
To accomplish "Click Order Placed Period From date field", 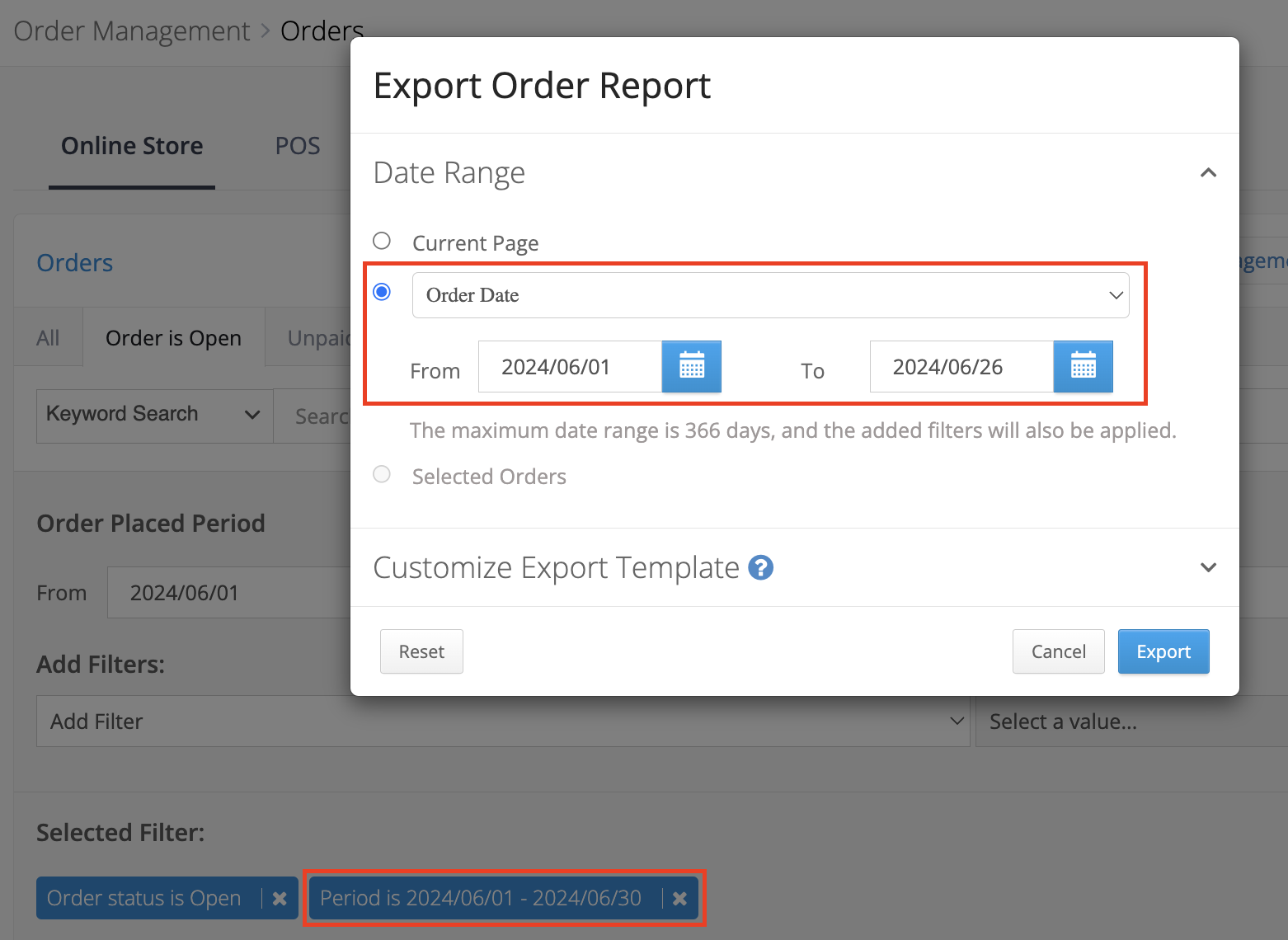I will 228,593.
